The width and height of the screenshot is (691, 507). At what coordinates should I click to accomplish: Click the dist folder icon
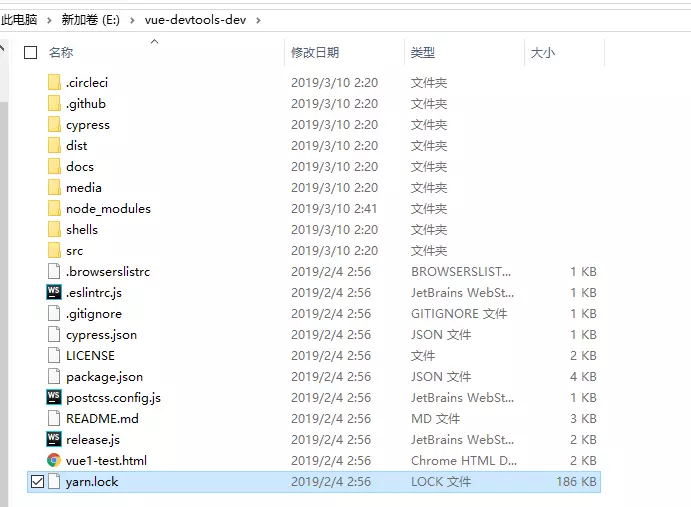(x=54, y=145)
